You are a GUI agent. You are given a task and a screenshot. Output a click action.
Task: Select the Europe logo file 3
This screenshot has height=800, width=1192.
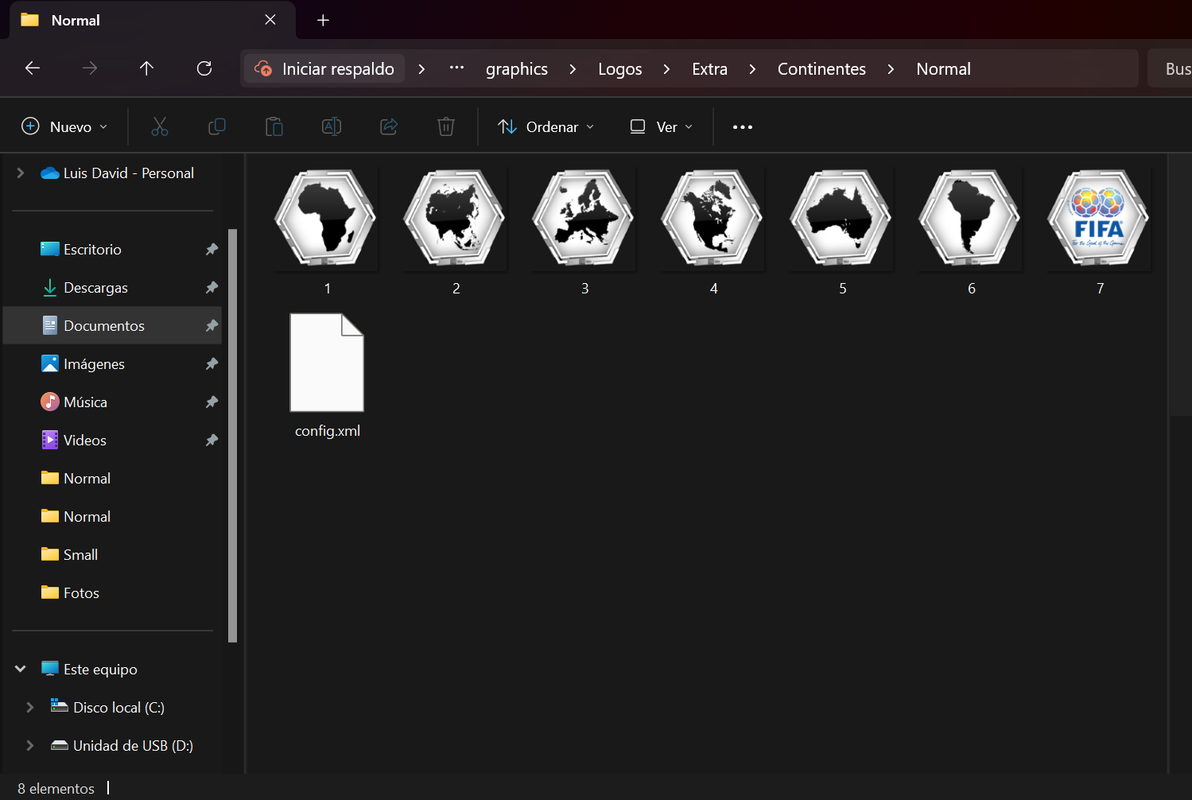click(584, 233)
